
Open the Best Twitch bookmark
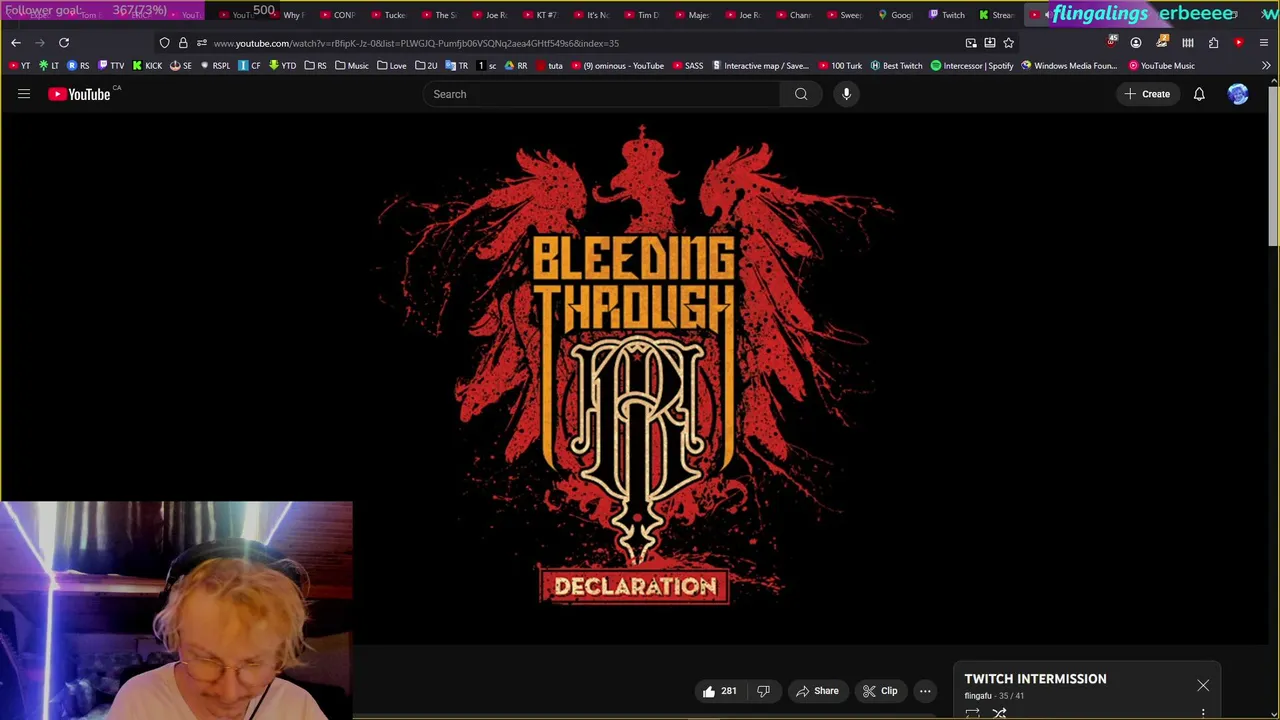click(x=896, y=66)
